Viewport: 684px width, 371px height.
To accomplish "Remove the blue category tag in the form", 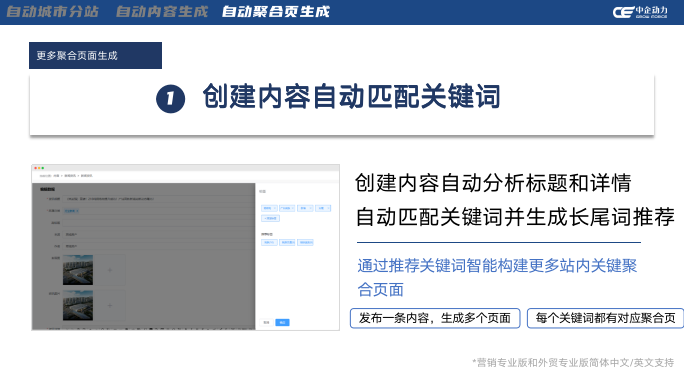I will 77,211.
